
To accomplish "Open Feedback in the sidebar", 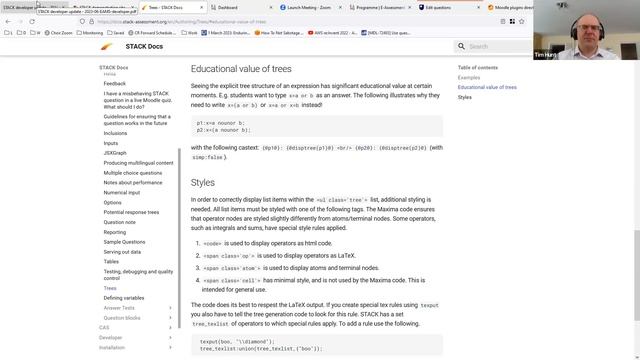I will [115, 83].
